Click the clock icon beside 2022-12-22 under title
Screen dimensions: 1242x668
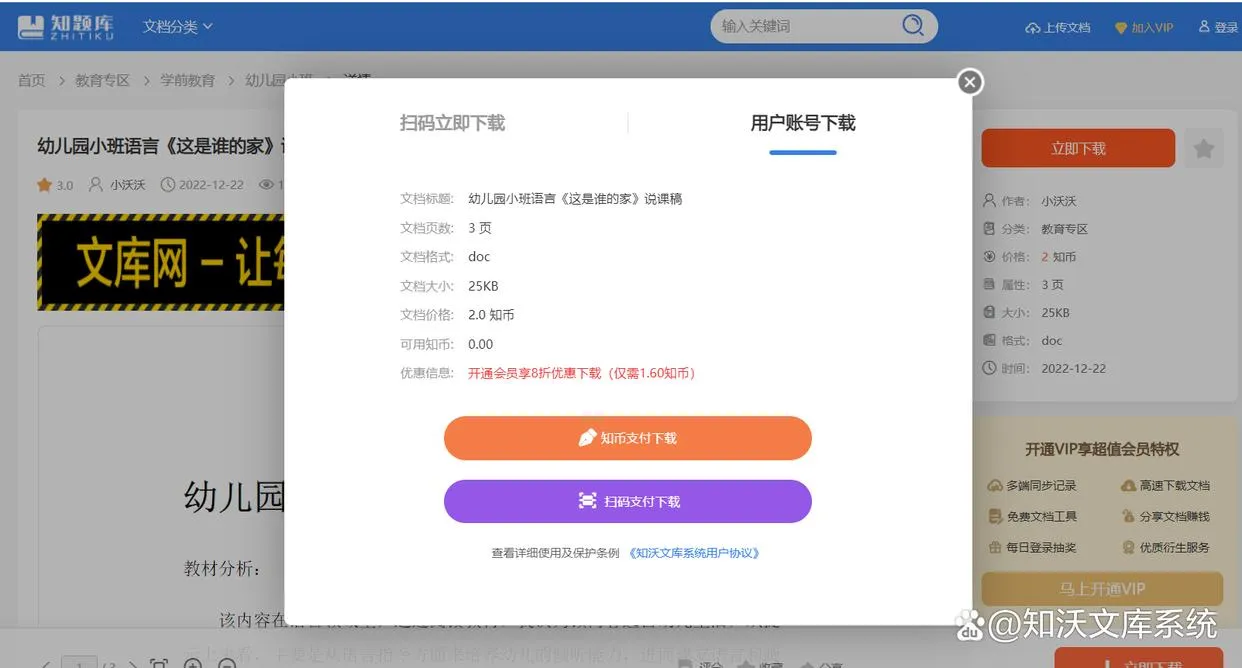click(x=168, y=185)
